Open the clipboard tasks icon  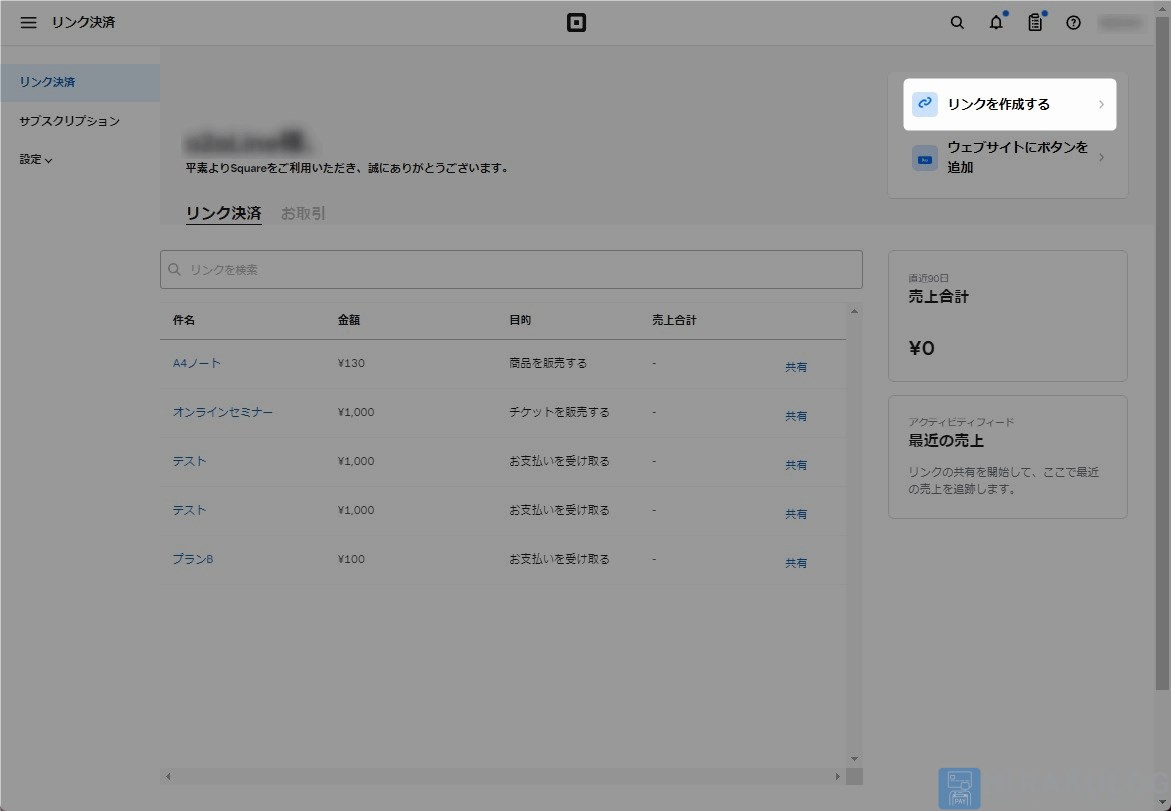point(1035,22)
